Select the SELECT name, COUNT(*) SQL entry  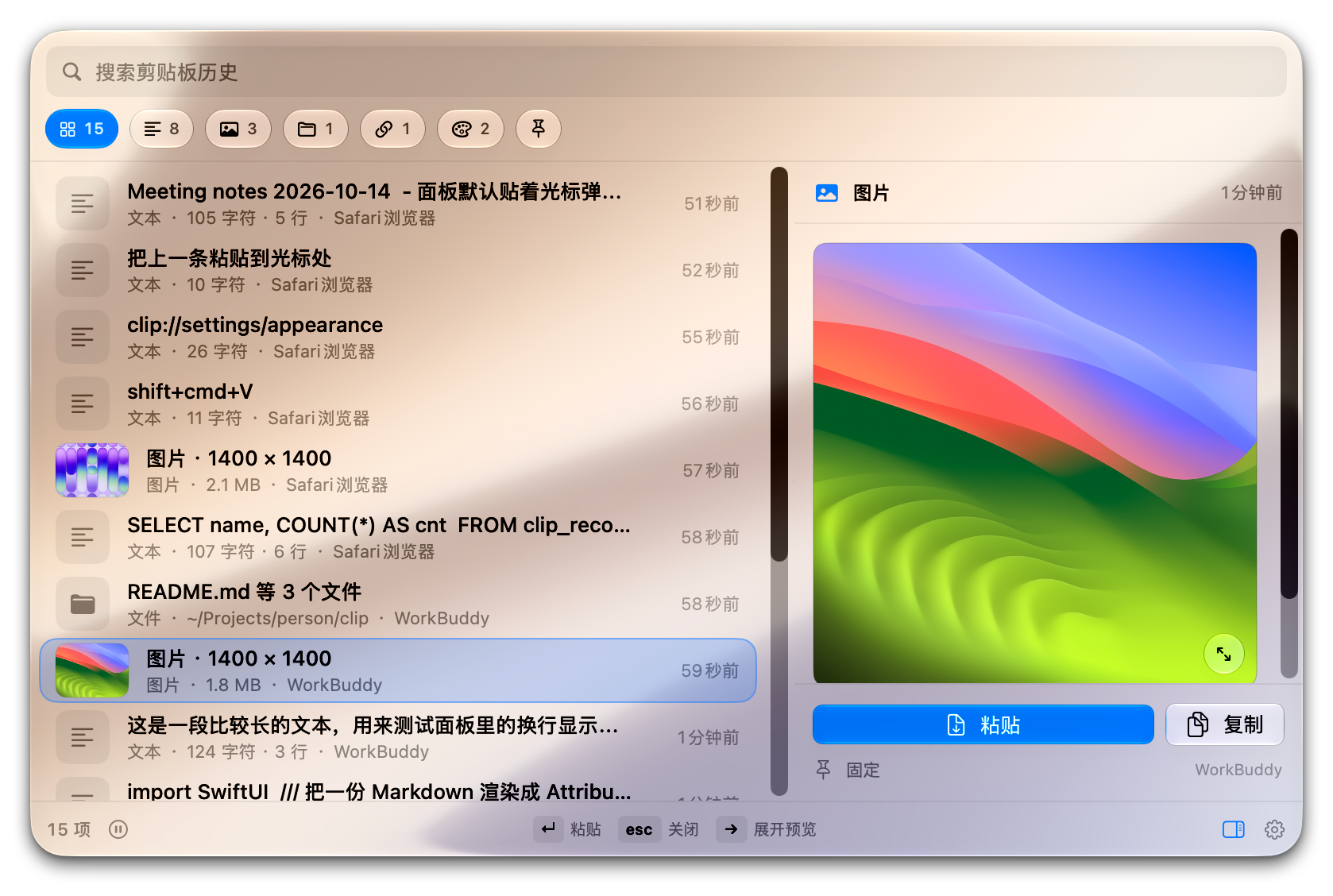397,537
